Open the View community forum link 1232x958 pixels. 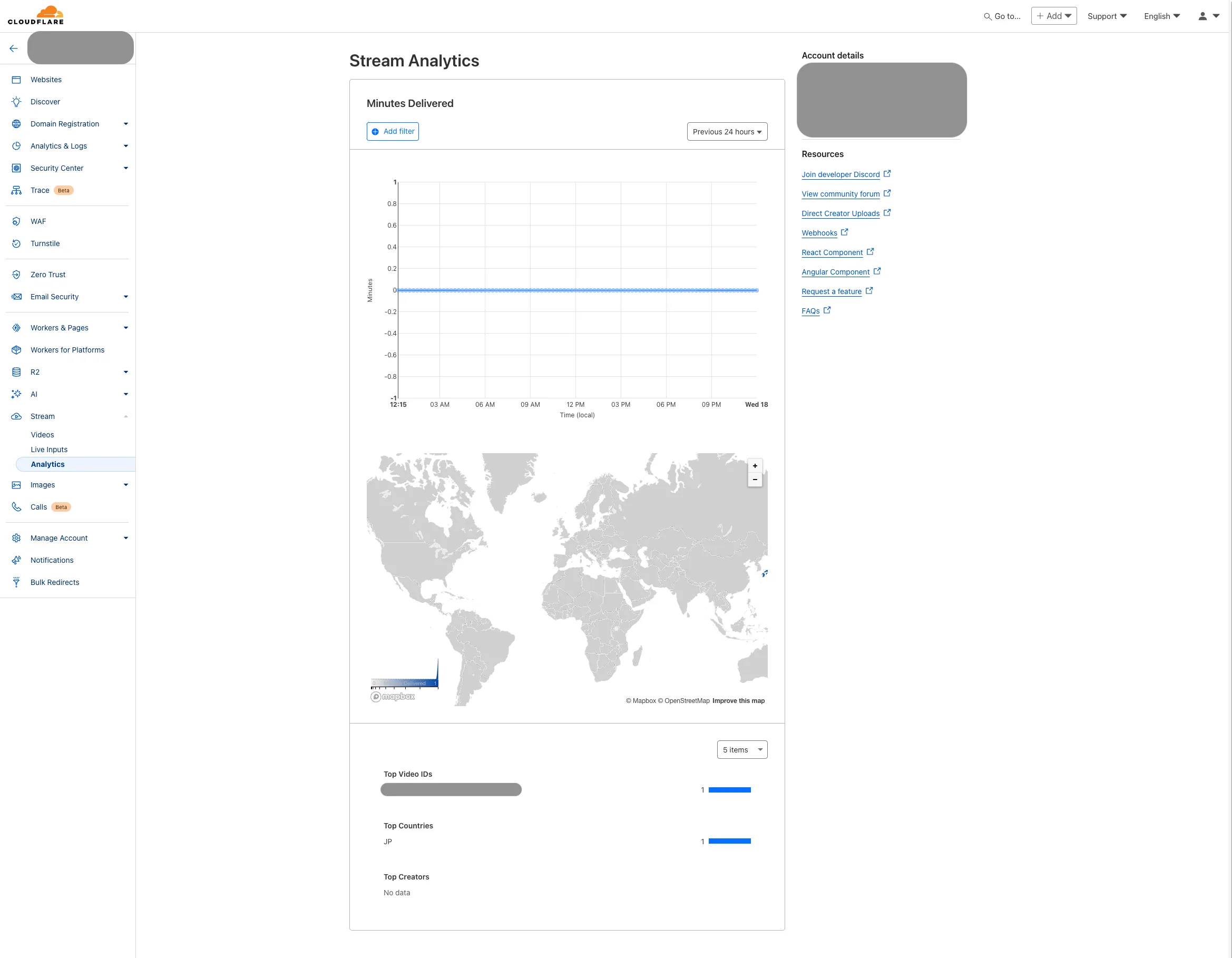pyautogui.click(x=840, y=193)
